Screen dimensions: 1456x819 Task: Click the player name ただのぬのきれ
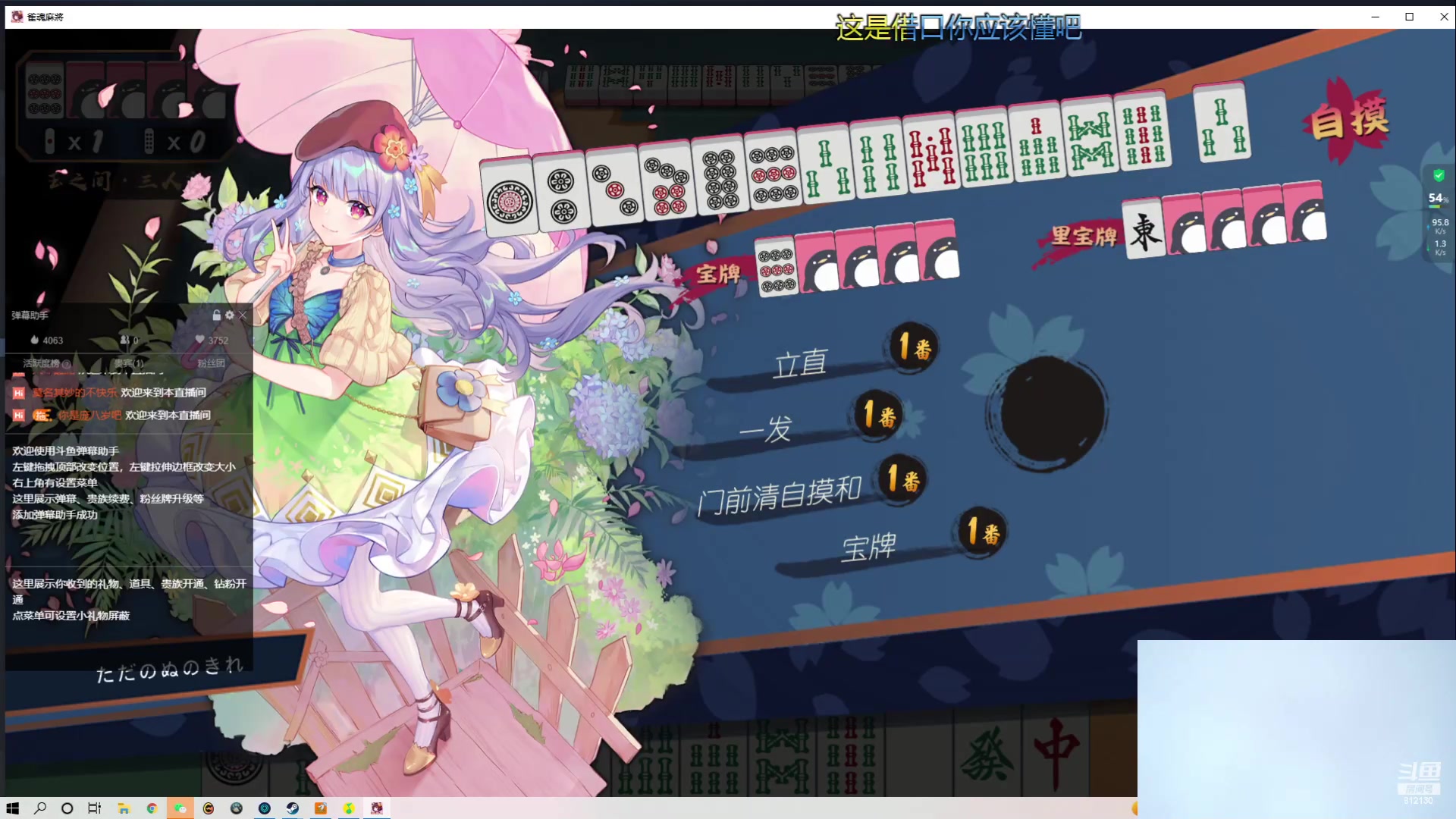tap(169, 669)
